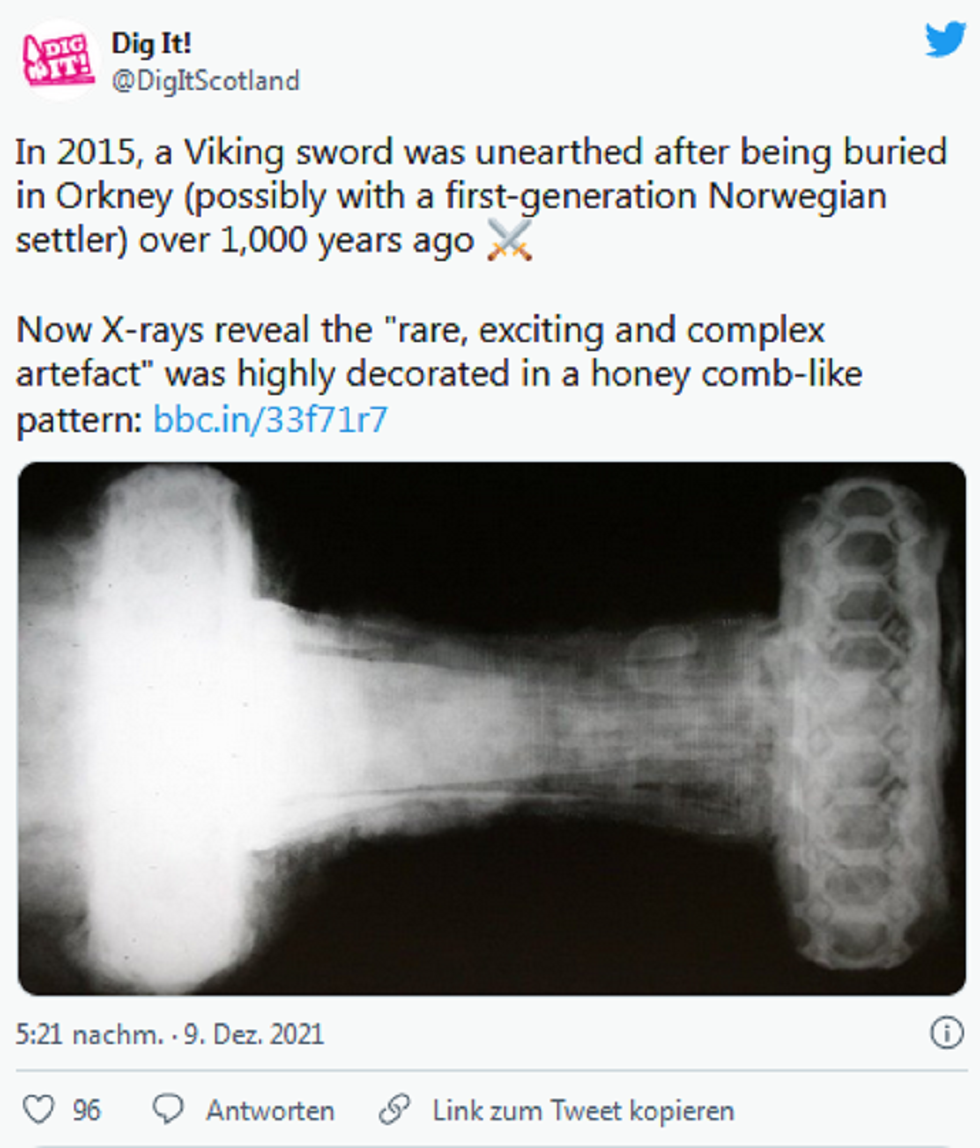Select Link zum Tweet kopieren

583,1109
